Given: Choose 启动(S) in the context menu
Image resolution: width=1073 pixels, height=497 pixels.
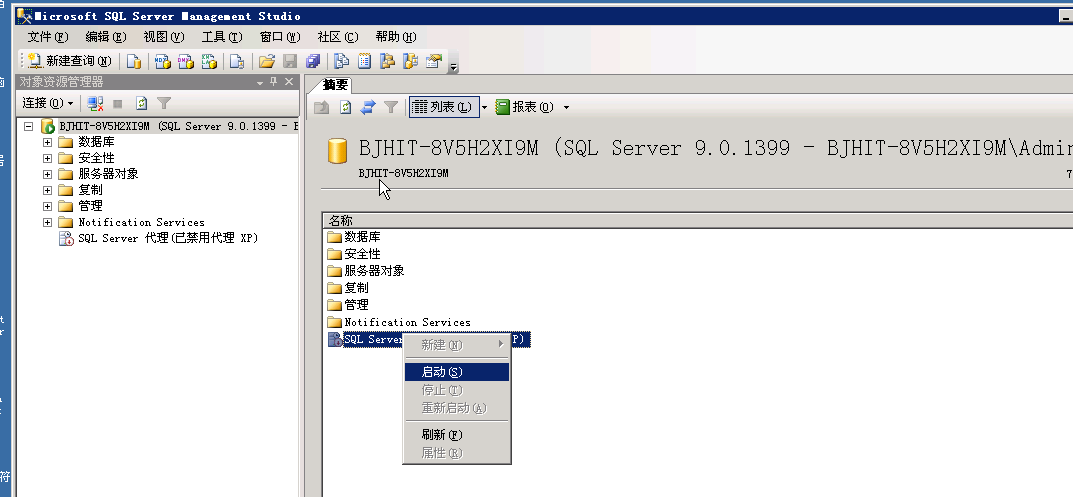Looking at the screenshot, I should click(456, 372).
